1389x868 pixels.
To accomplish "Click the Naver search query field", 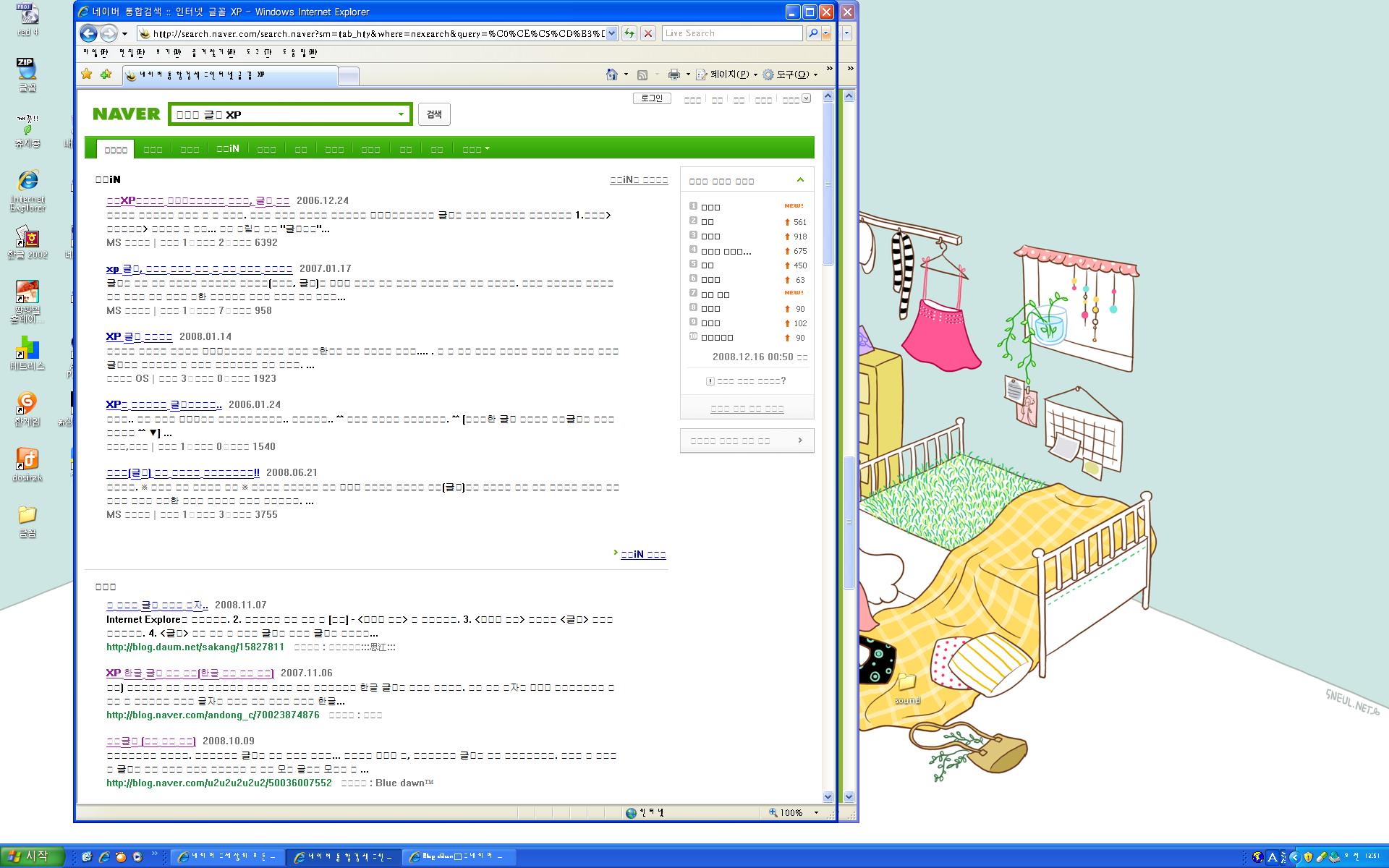I will pyautogui.click(x=284, y=114).
